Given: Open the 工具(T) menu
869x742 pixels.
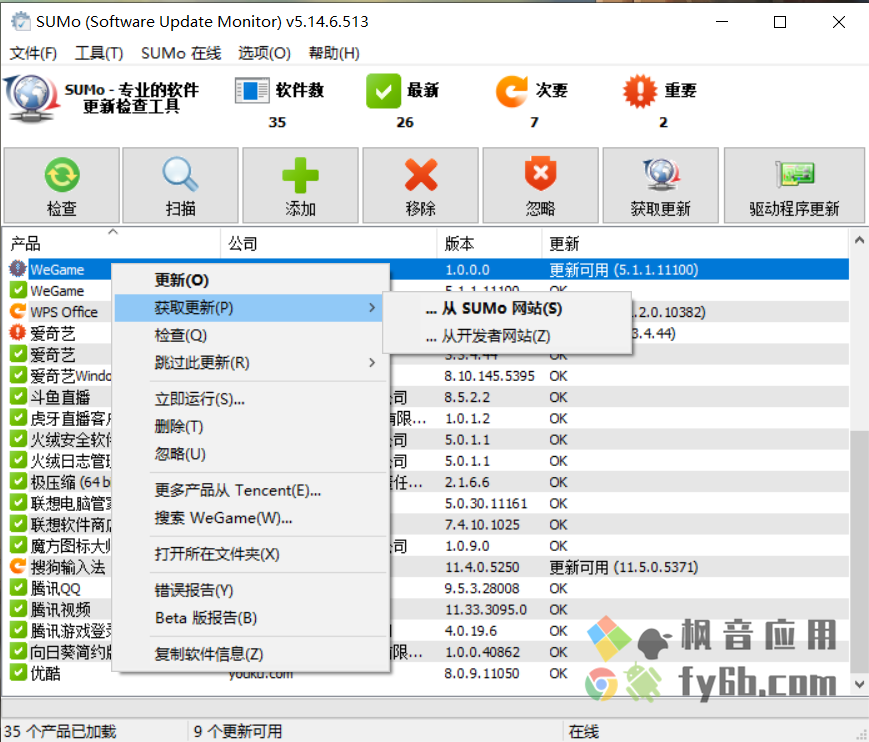Looking at the screenshot, I should pos(99,53).
